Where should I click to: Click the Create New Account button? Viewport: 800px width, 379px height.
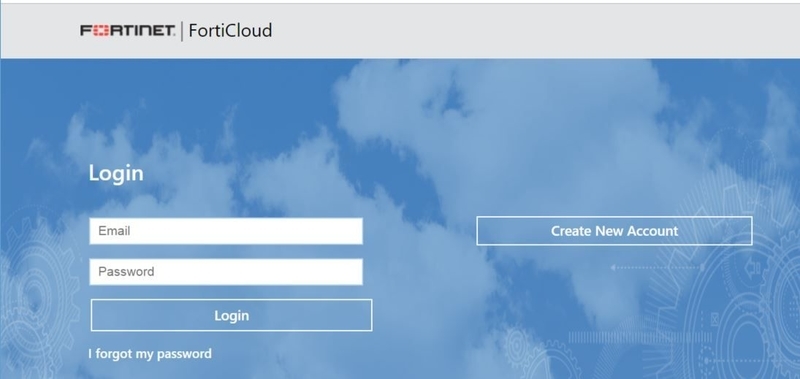point(614,231)
